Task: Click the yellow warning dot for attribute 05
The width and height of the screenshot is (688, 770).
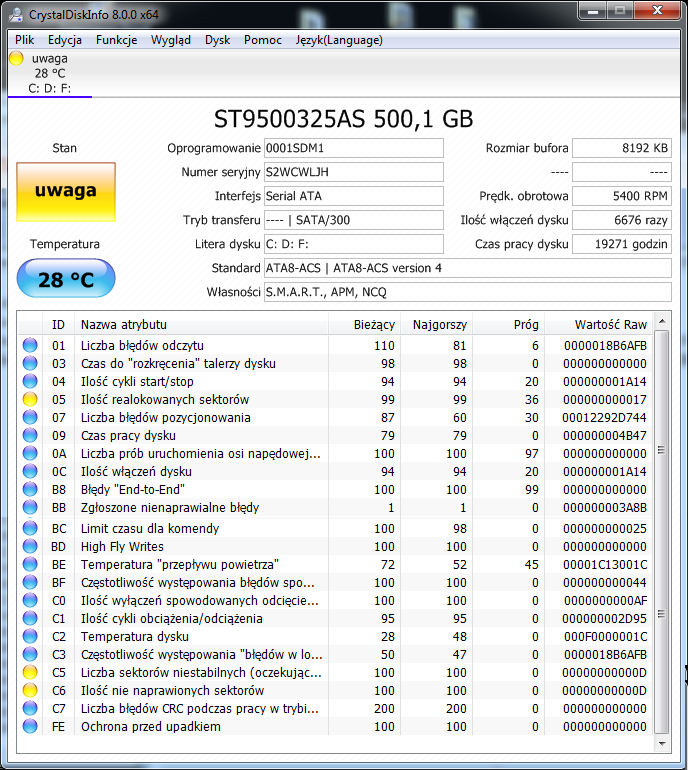Action: 30,399
